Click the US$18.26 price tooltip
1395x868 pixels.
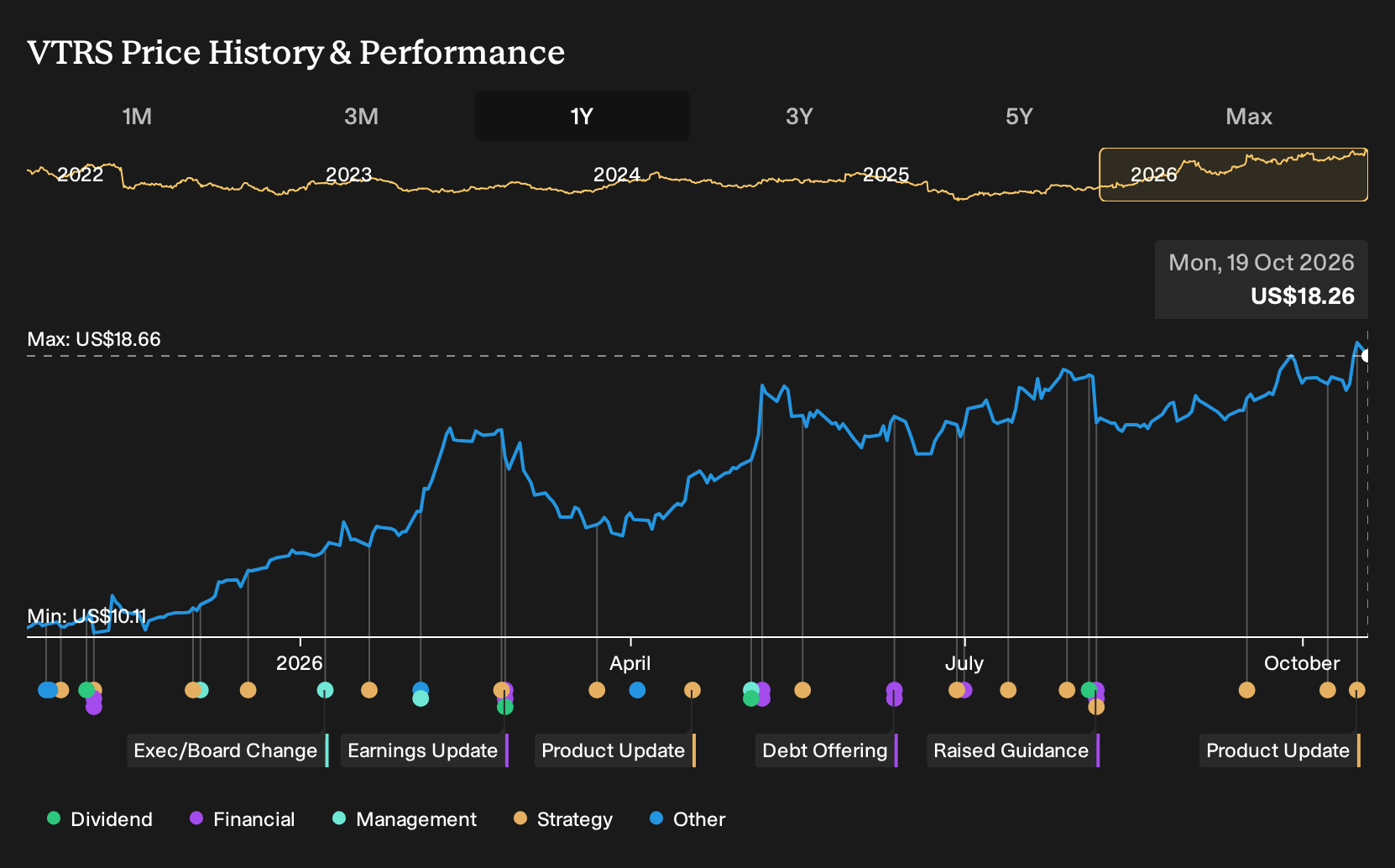click(1262, 280)
